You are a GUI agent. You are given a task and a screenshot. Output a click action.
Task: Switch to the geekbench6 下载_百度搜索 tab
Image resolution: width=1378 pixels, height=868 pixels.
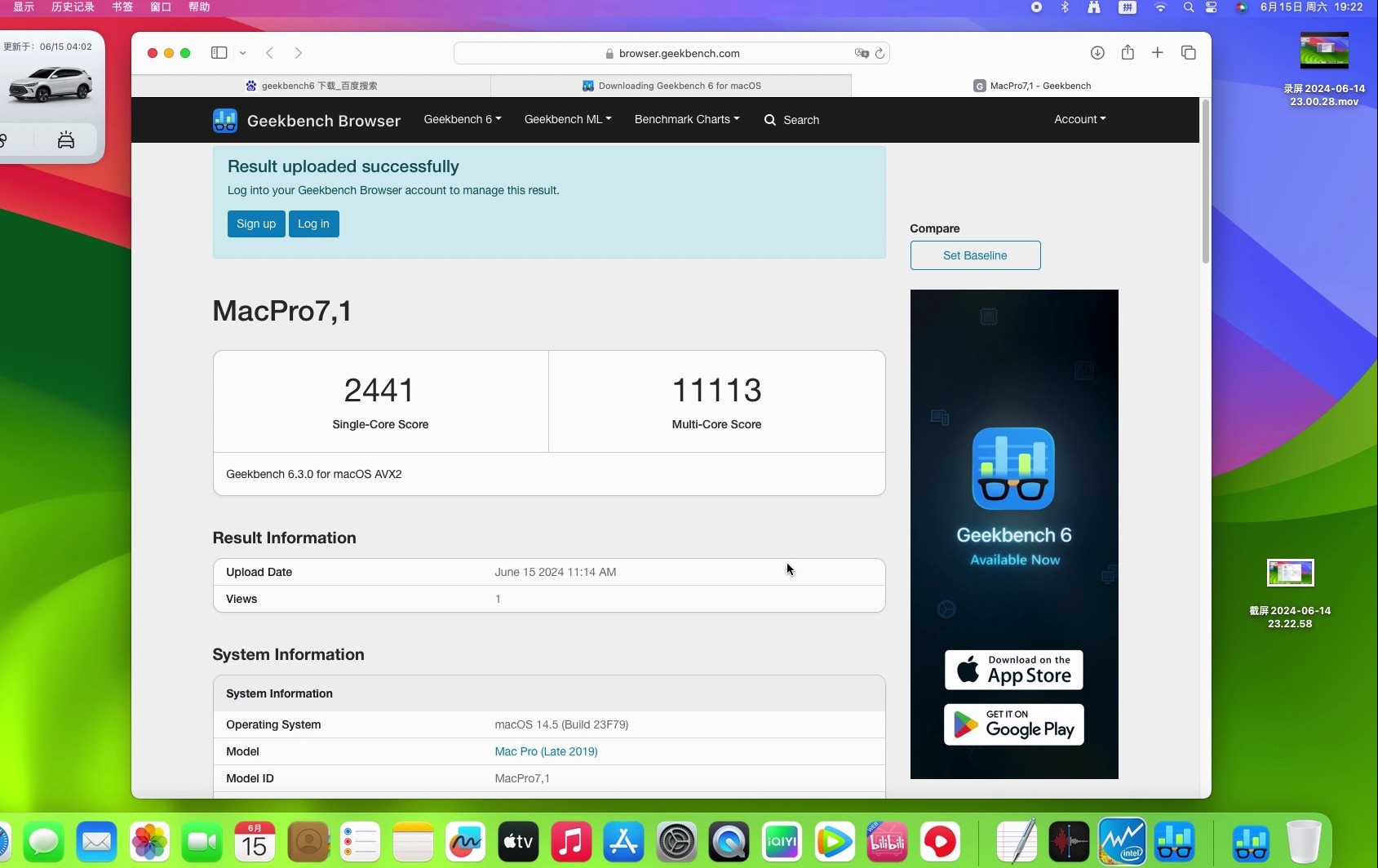(311, 86)
